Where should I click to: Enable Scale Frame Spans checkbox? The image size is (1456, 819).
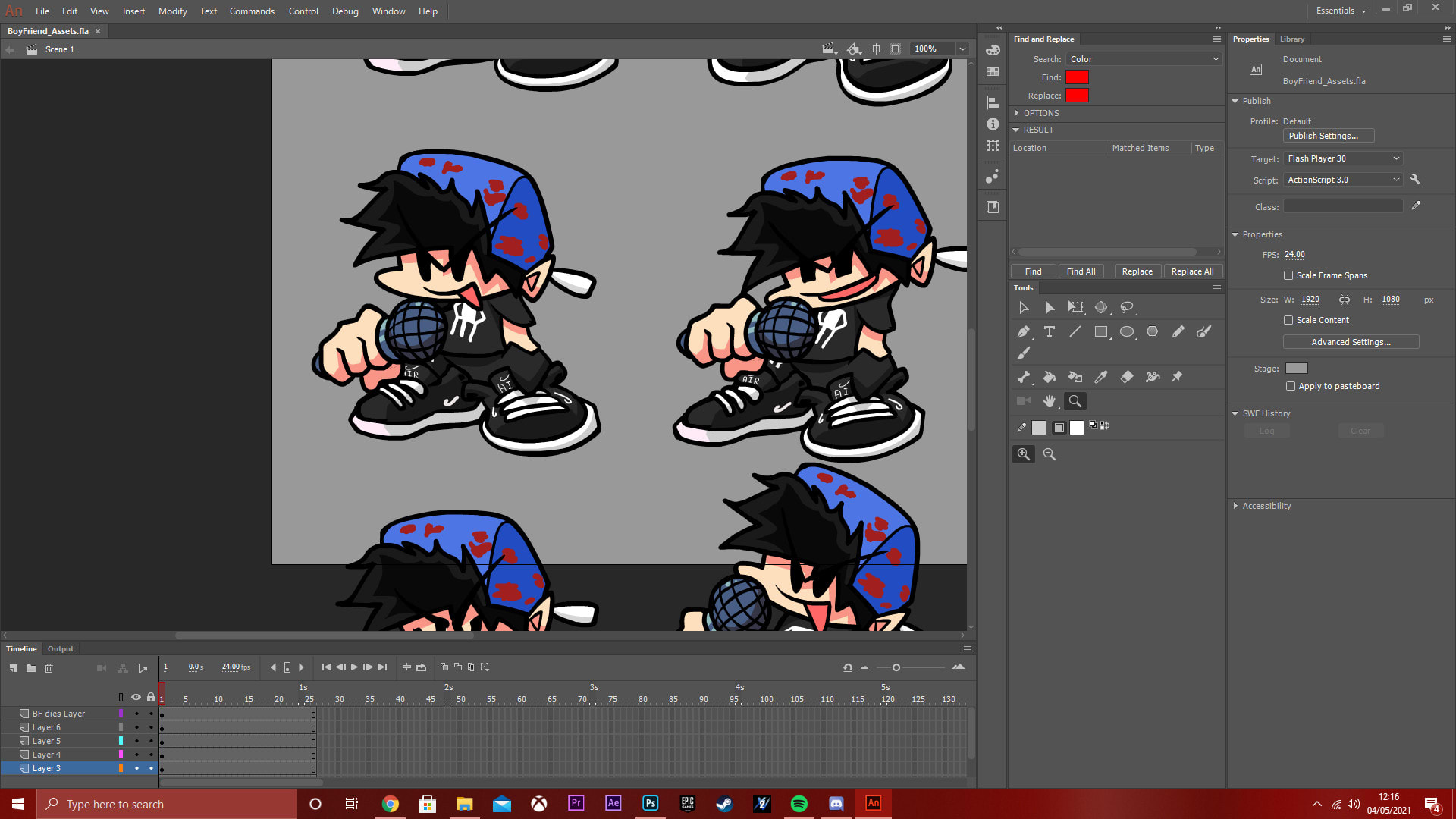[x=1288, y=275]
